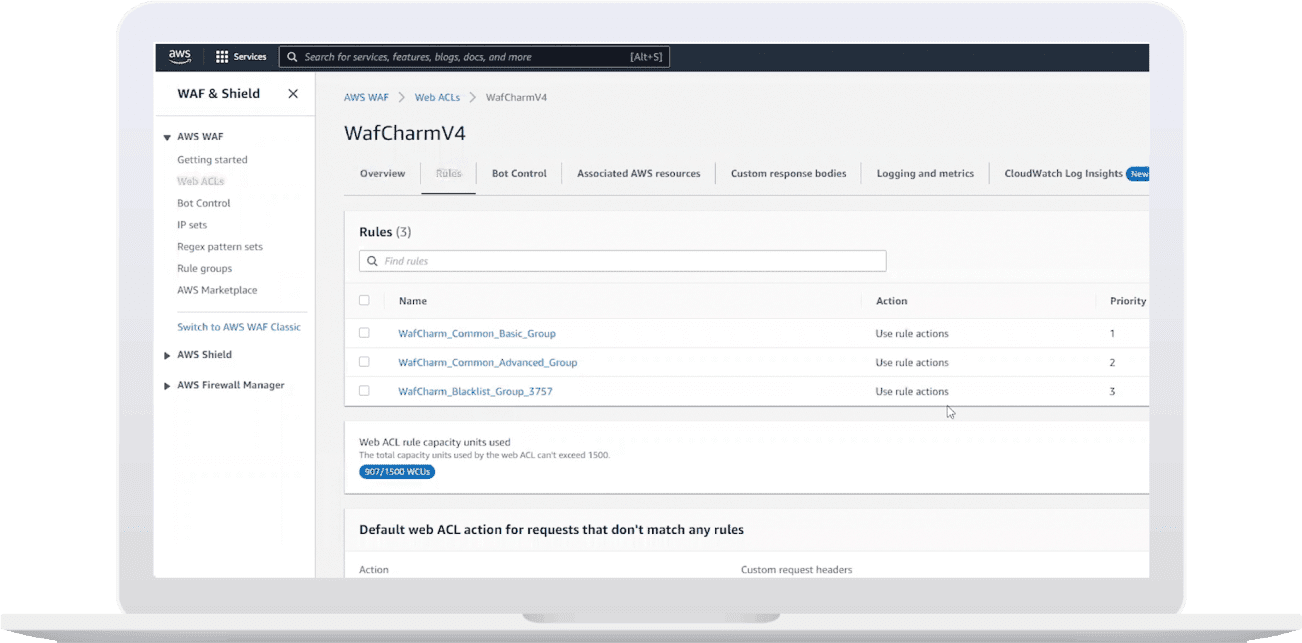The image size is (1302, 643).
Task: Click the New badge on CloudWatch tab
Action: click(x=1138, y=174)
